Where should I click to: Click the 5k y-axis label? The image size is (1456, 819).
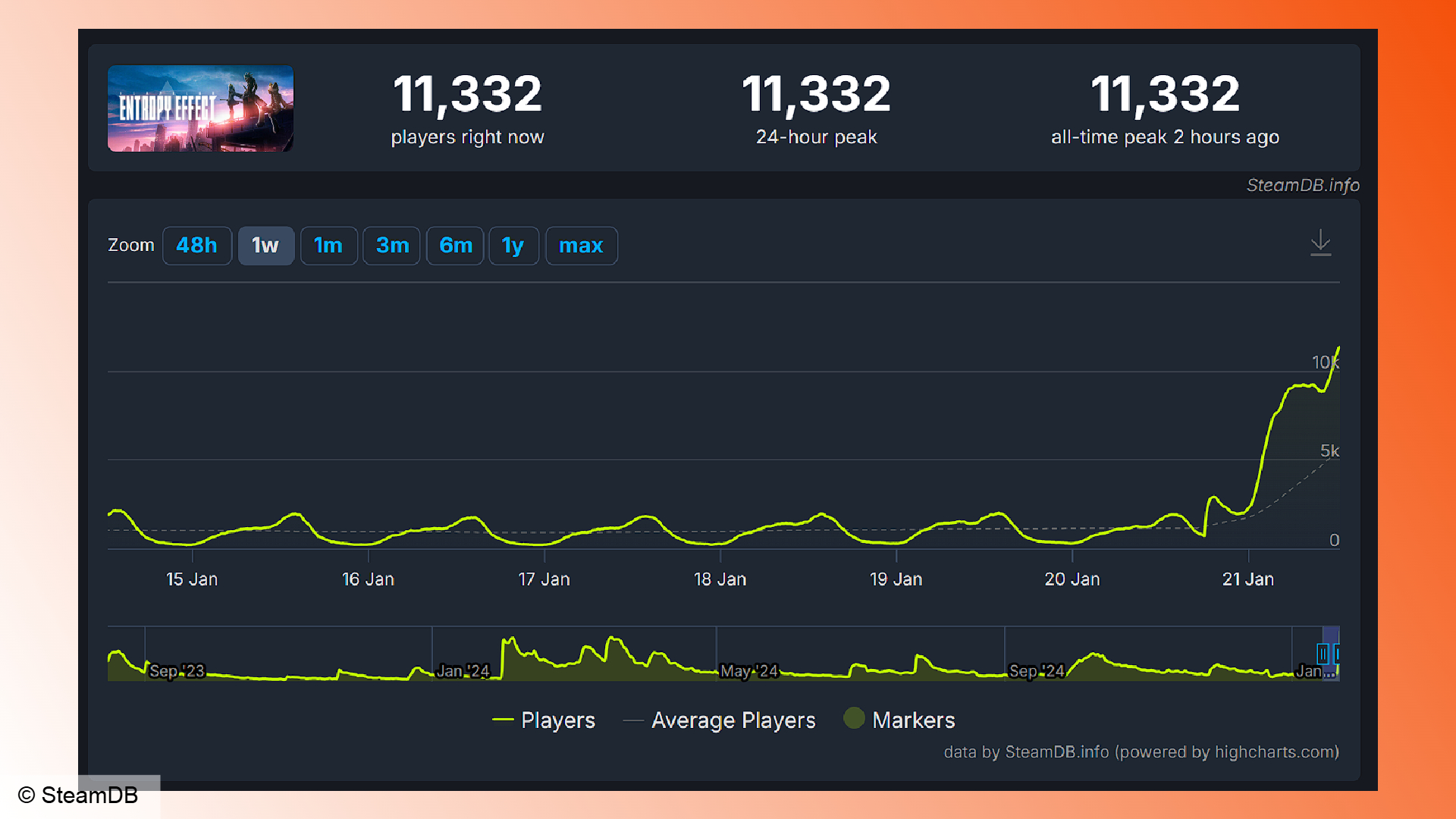(1329, 451)
